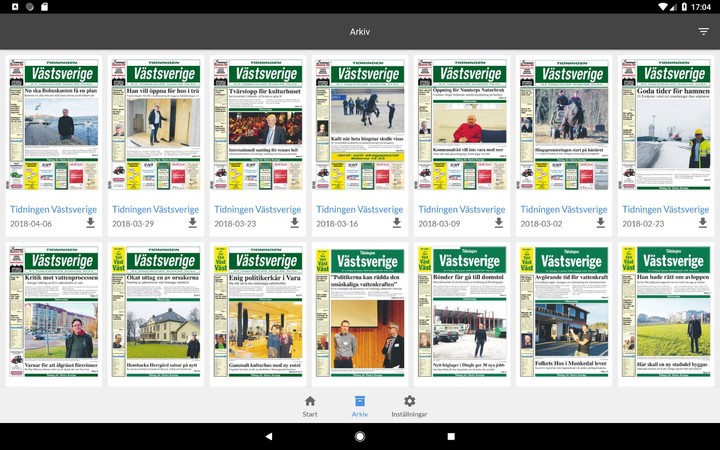Screen dimensions: 720x450
Task: Open cover 'Öppning för Nuntorps Naturbruk'
Action: (x=462, y=124)
